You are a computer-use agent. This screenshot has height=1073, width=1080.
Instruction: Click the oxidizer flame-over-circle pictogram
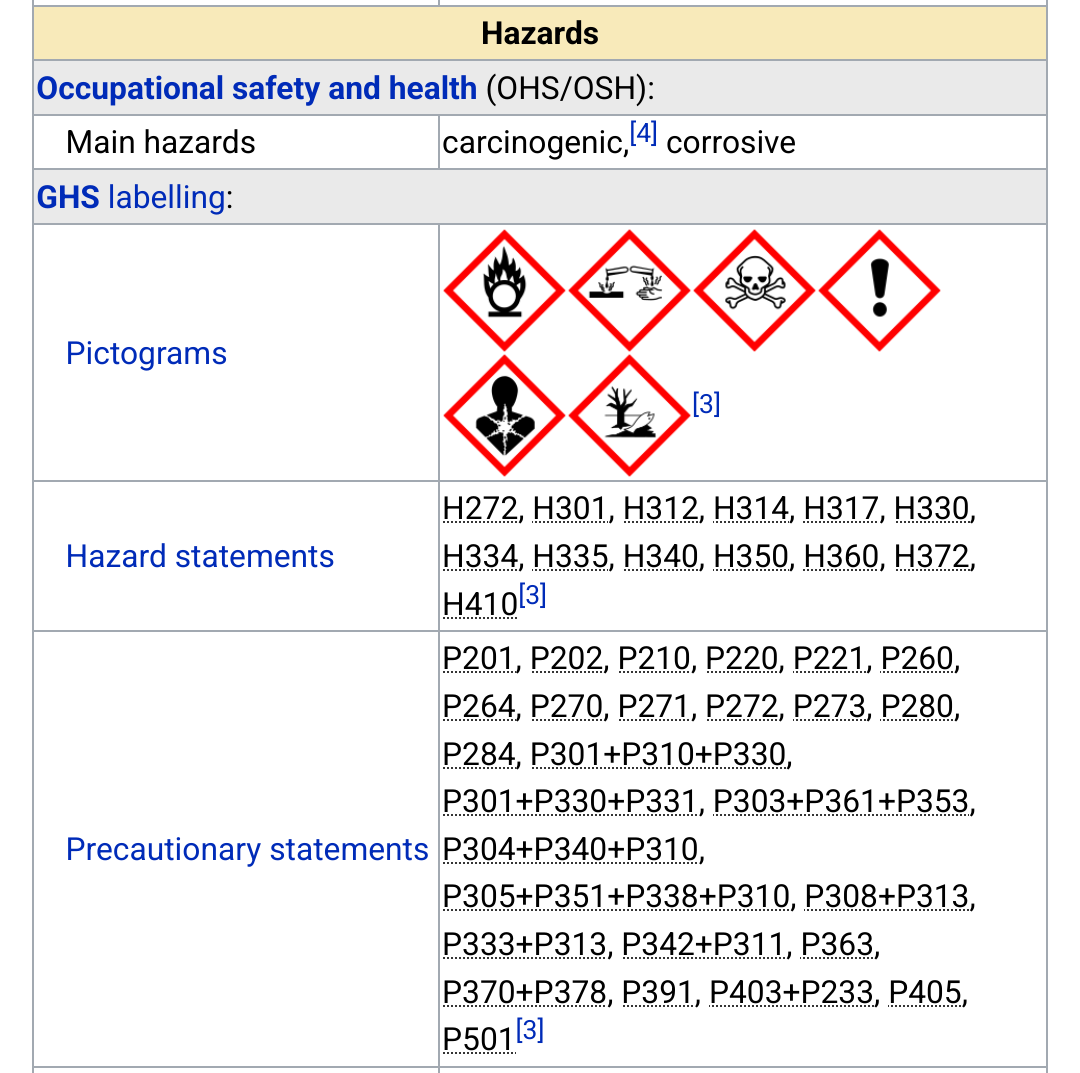[504, 290]
